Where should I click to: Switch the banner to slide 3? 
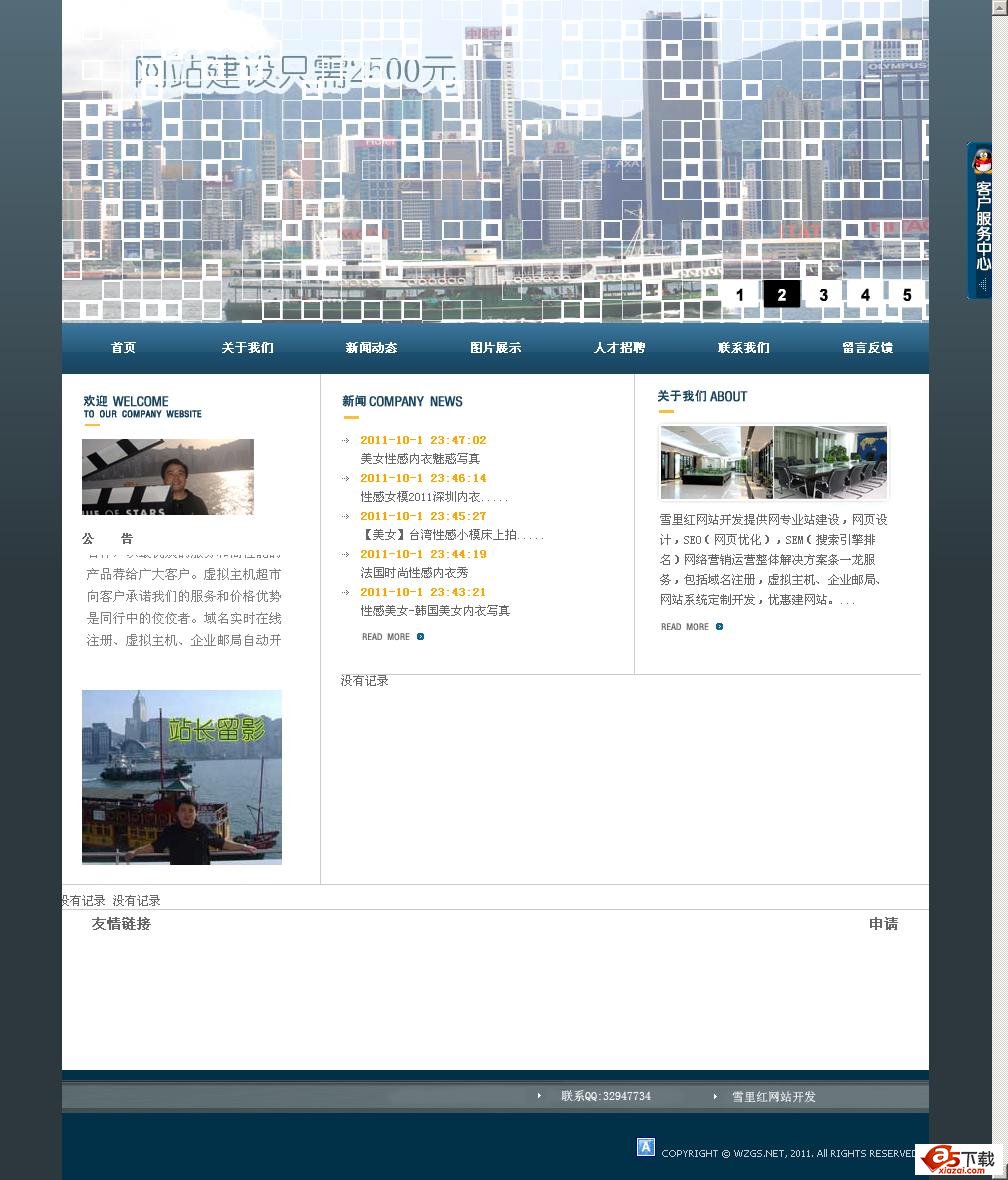tap(824, 295)
